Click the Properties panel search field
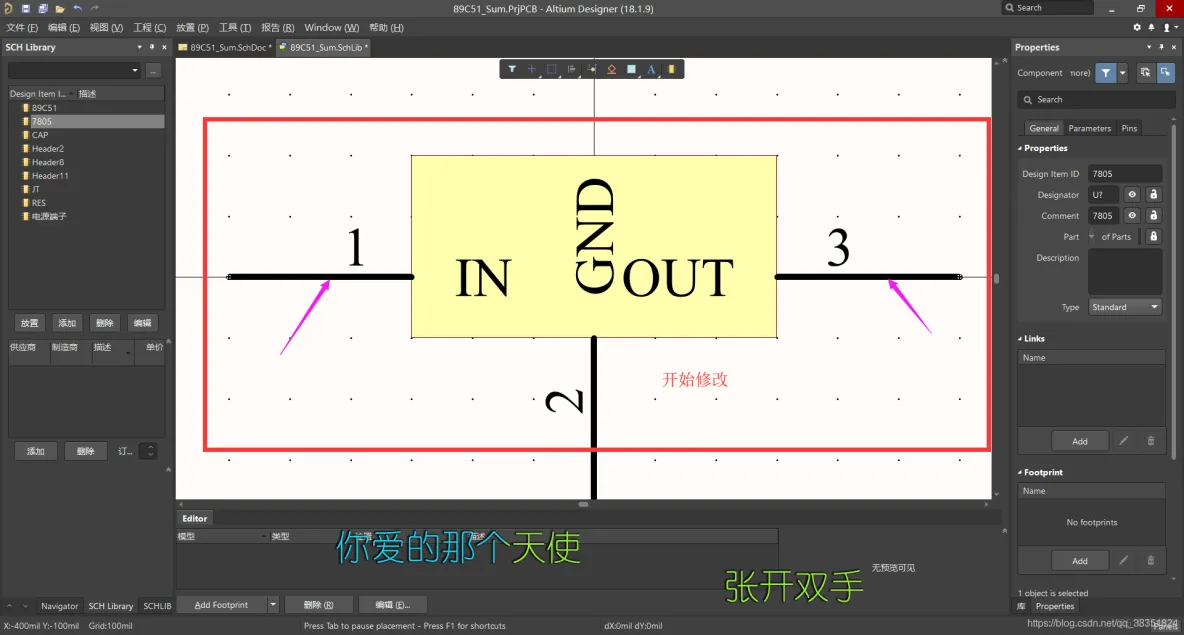Viewport: 1184px width, 635px height. coord(1095,100)
